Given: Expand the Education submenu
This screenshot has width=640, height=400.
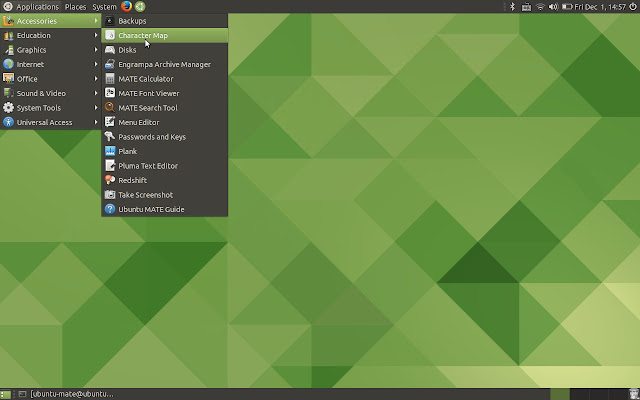Looking at the screenshot, I should [51, 36].
